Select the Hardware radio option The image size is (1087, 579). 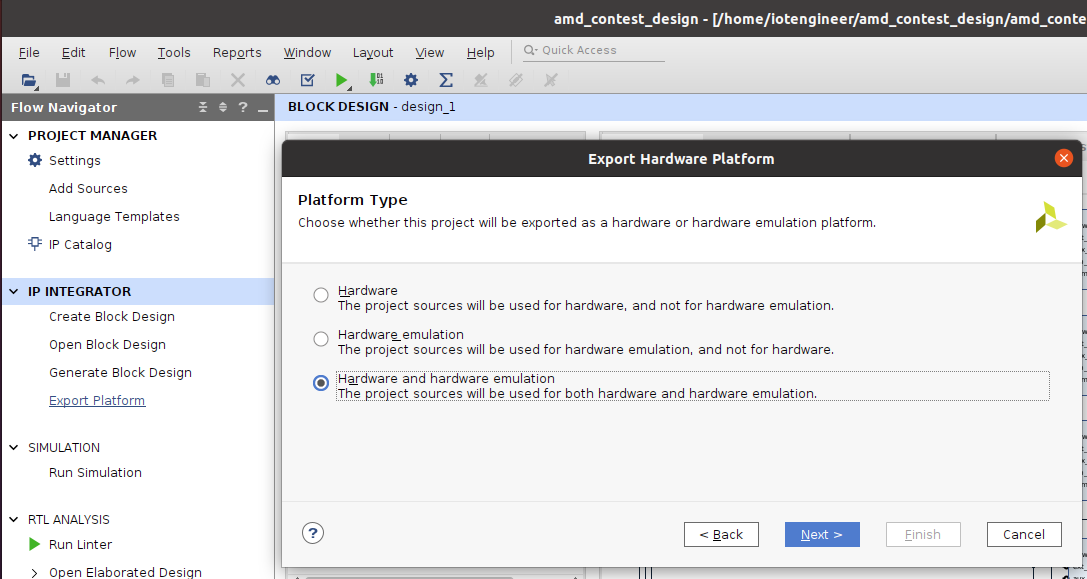321,295
